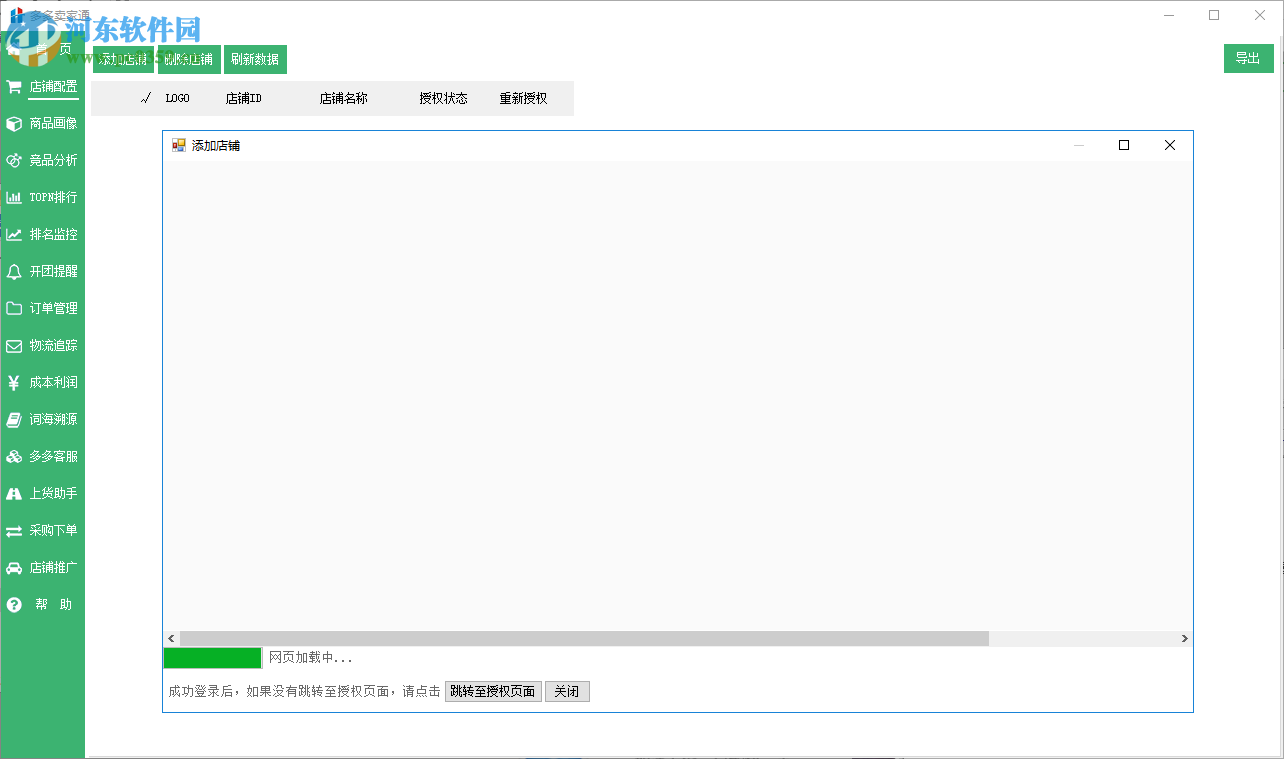This screenshot has height=759, width=1284.
Task: Click the 授权状态 column header
Action: [x=443, y=98]
